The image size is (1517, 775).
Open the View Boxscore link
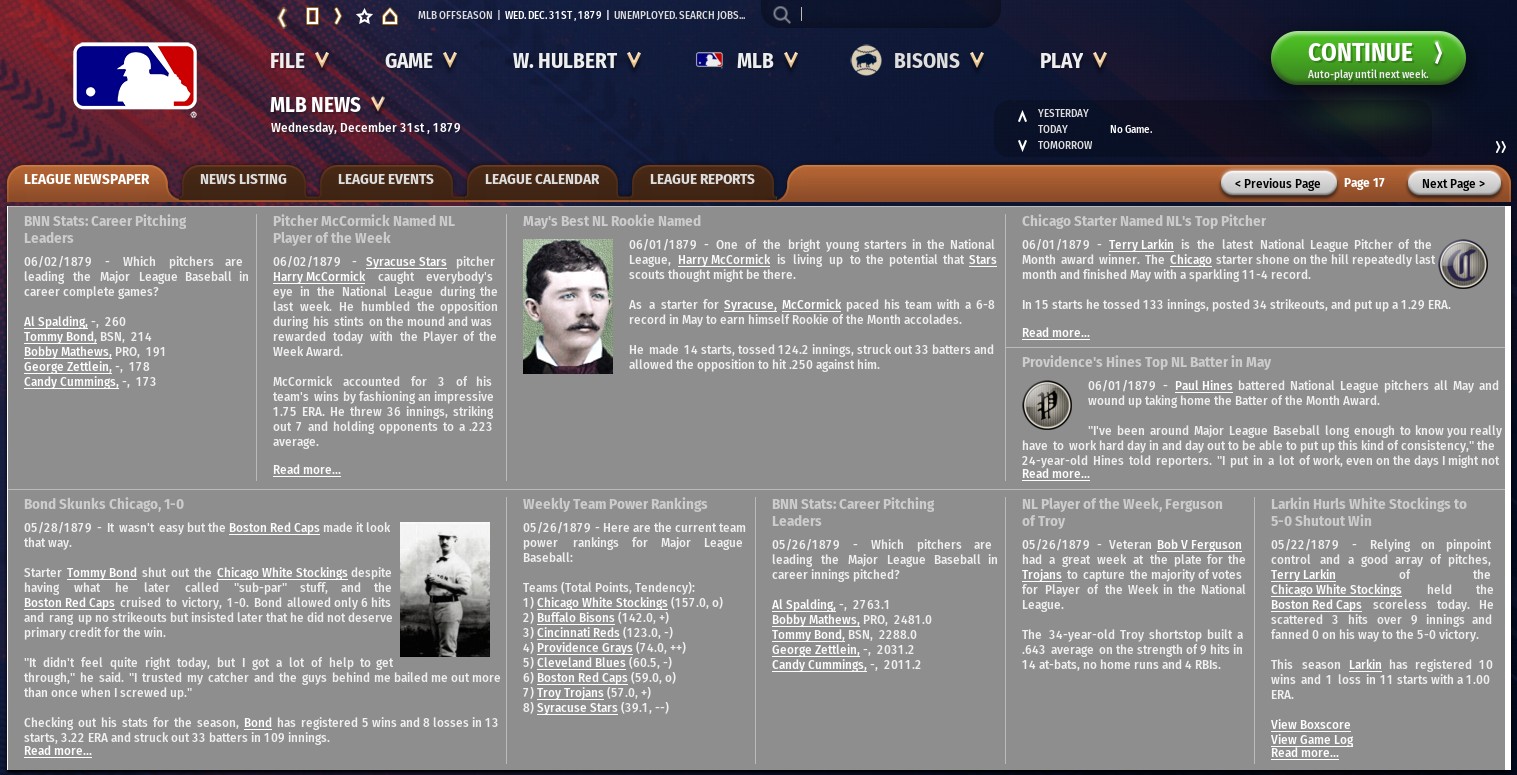point(1310,725)
